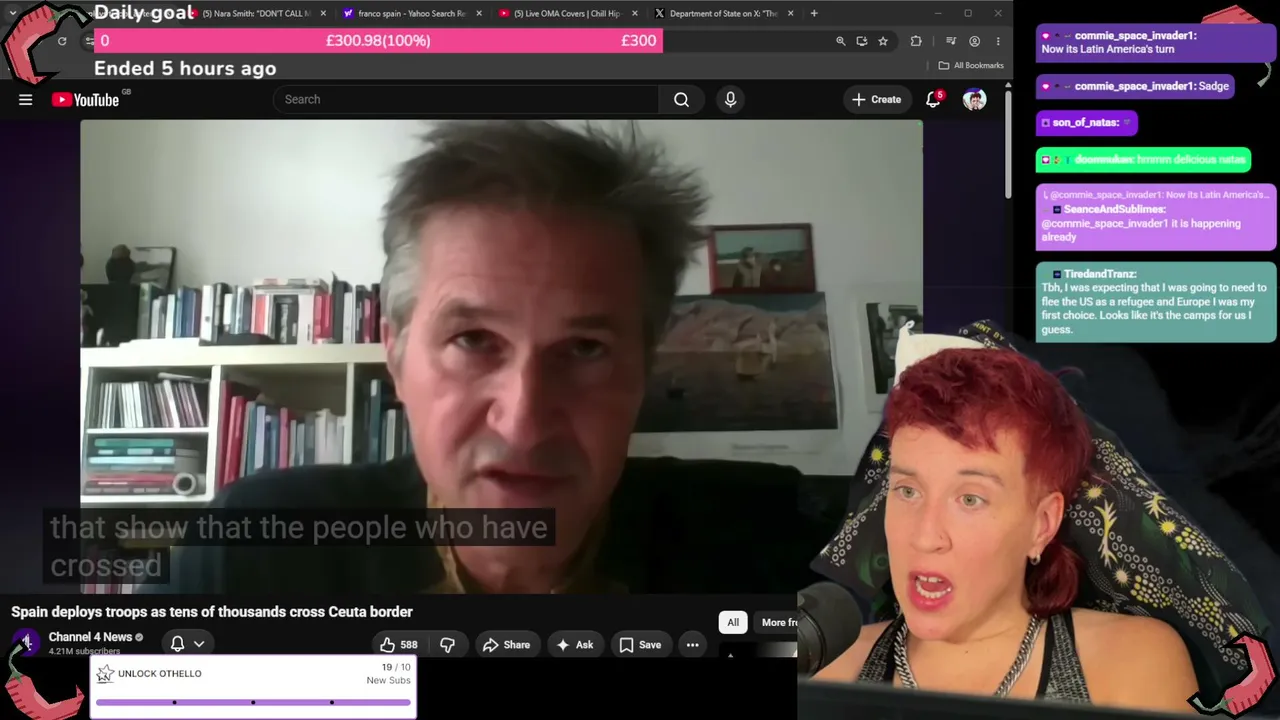Switch to Live OMA Covers tab

(x=566, y=13)
